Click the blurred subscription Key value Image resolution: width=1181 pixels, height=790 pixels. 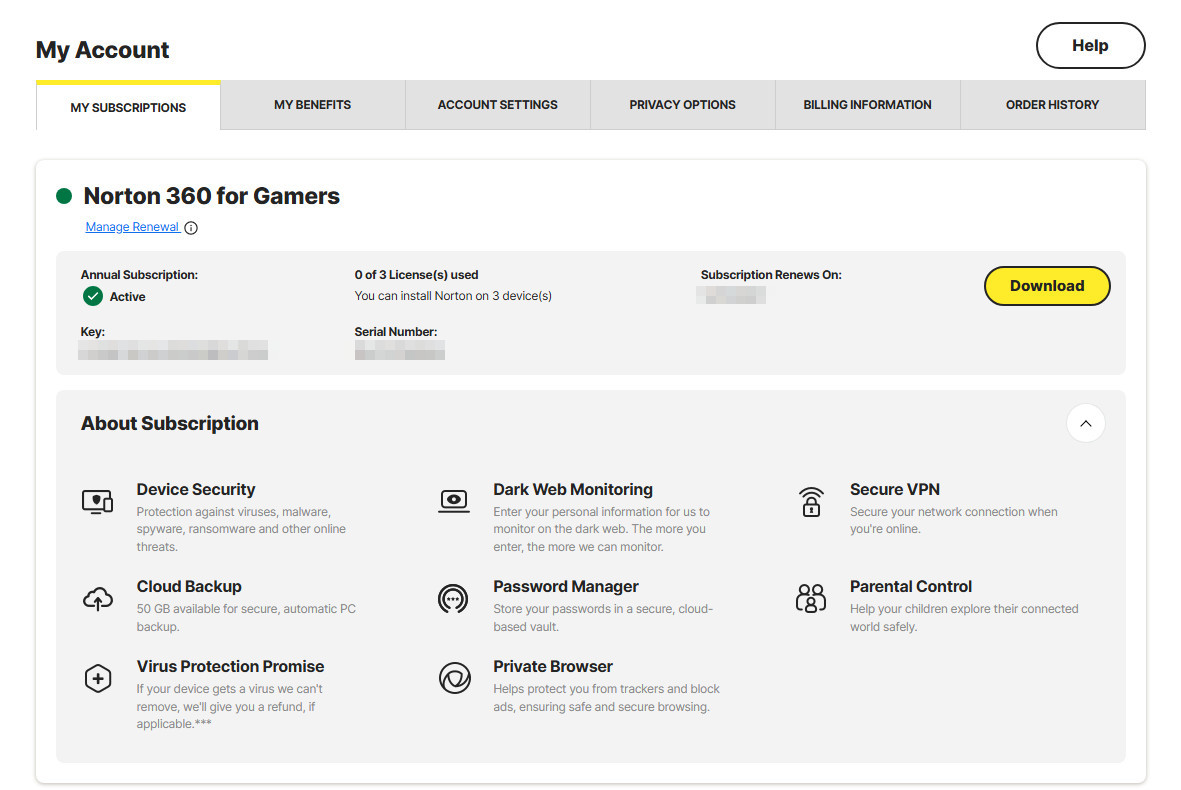click(x=173, y=350)
